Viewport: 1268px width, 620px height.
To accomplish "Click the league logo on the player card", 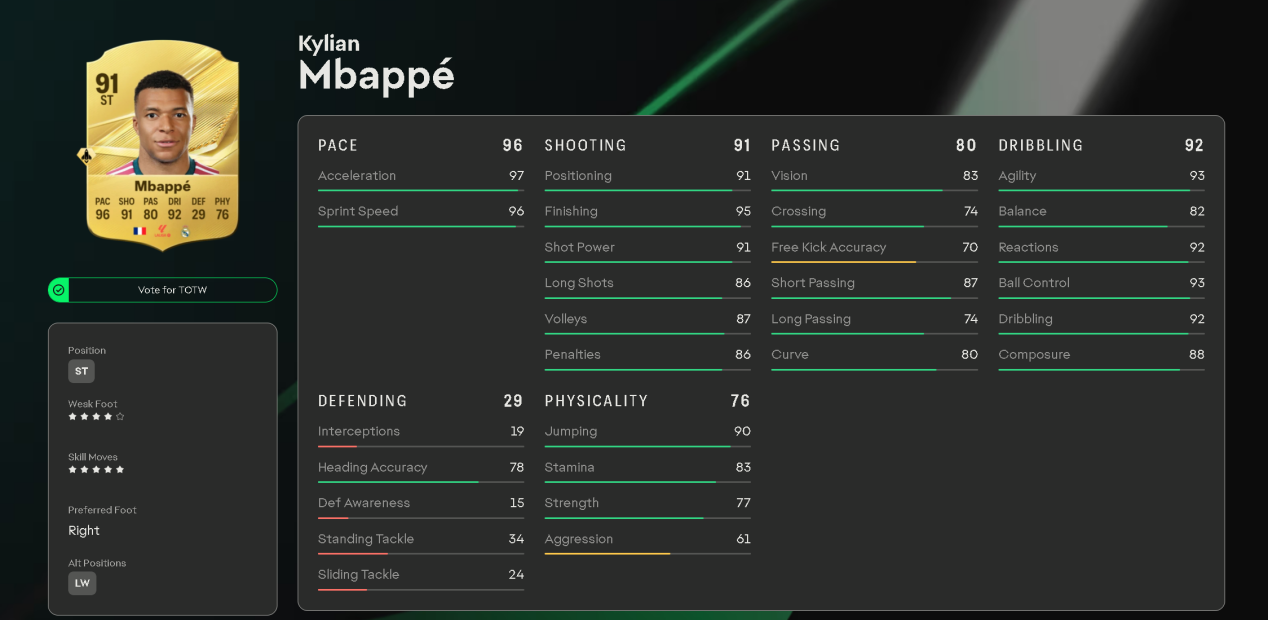I will click(x=163, y=231).
